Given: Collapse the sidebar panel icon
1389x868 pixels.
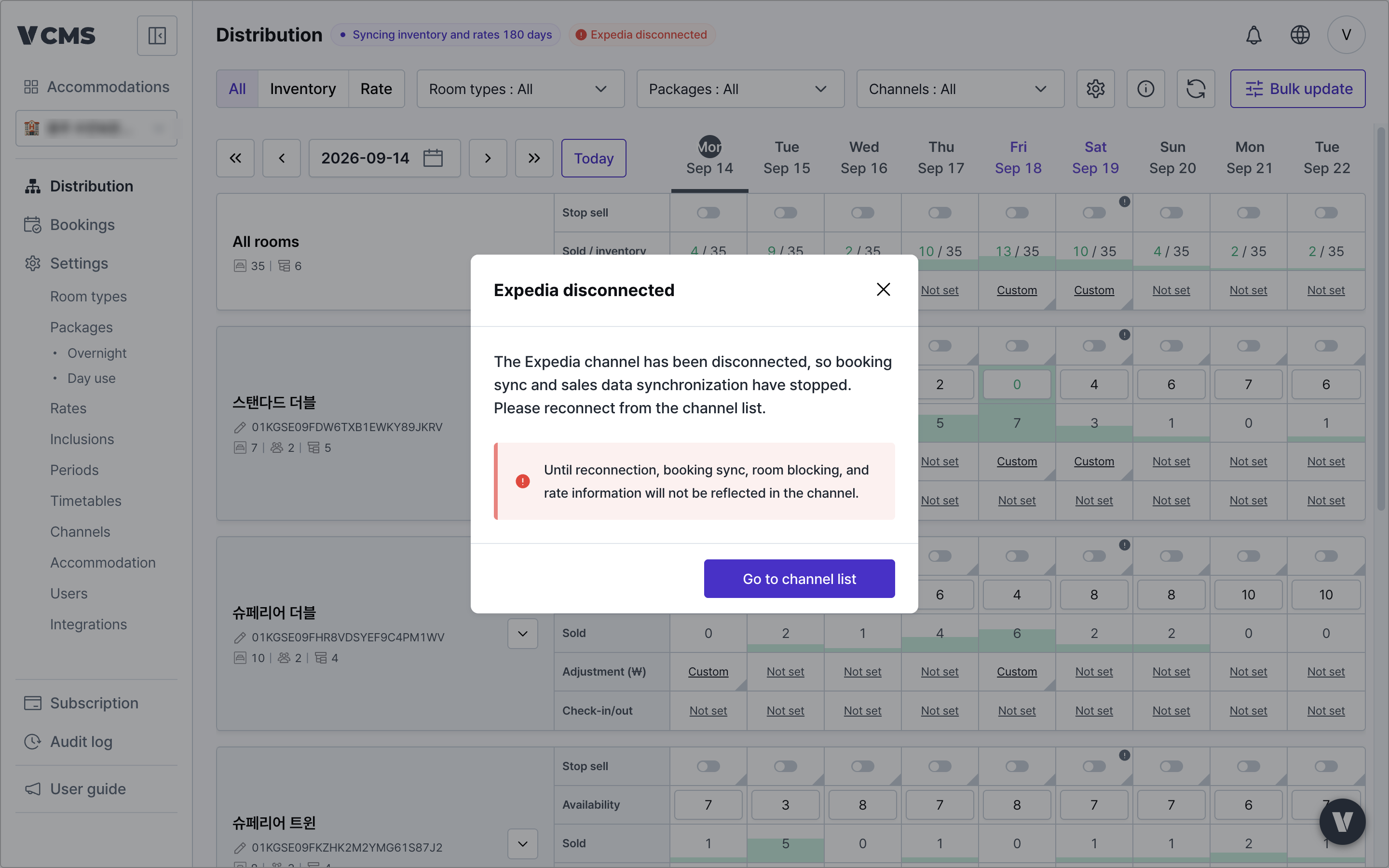Looking at the screenshot, I should (x=157, y=36).
